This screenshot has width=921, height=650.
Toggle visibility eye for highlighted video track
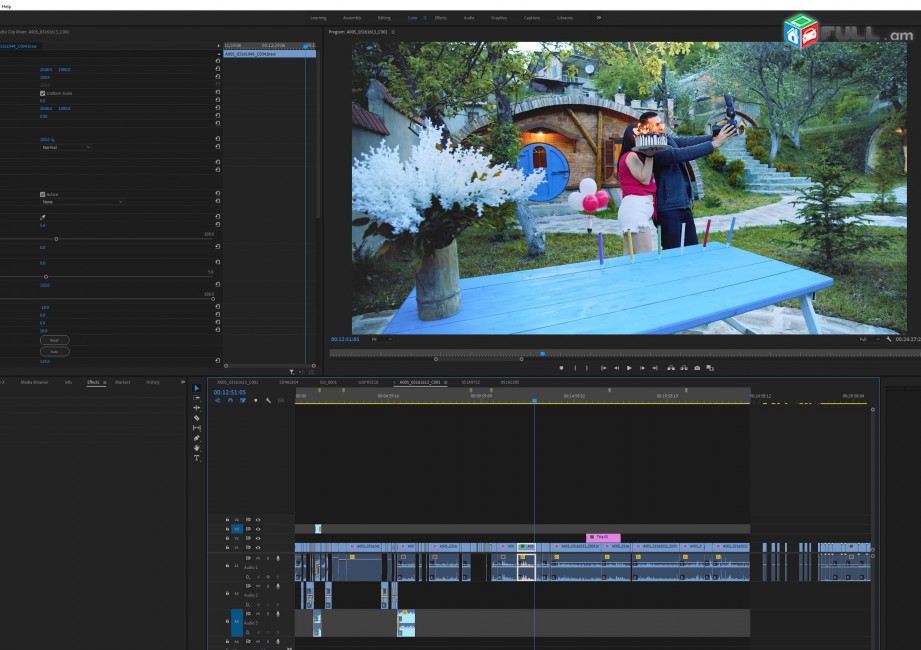[258, 529]
